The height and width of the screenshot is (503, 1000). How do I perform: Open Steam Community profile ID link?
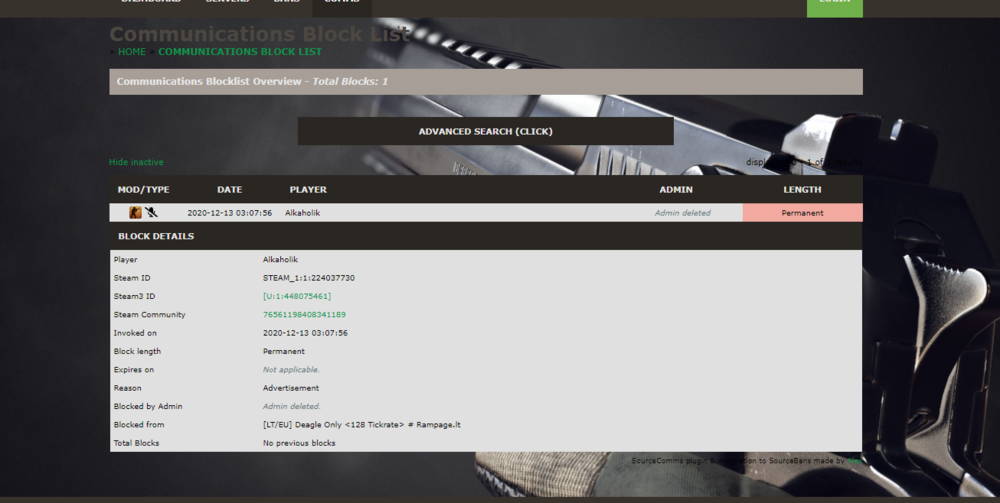point(304,314)
